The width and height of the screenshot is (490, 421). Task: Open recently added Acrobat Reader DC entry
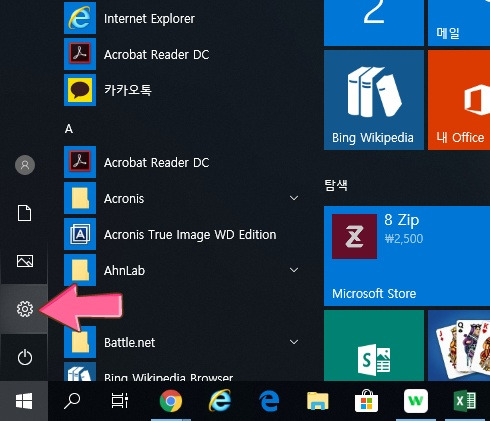[183, 54]
